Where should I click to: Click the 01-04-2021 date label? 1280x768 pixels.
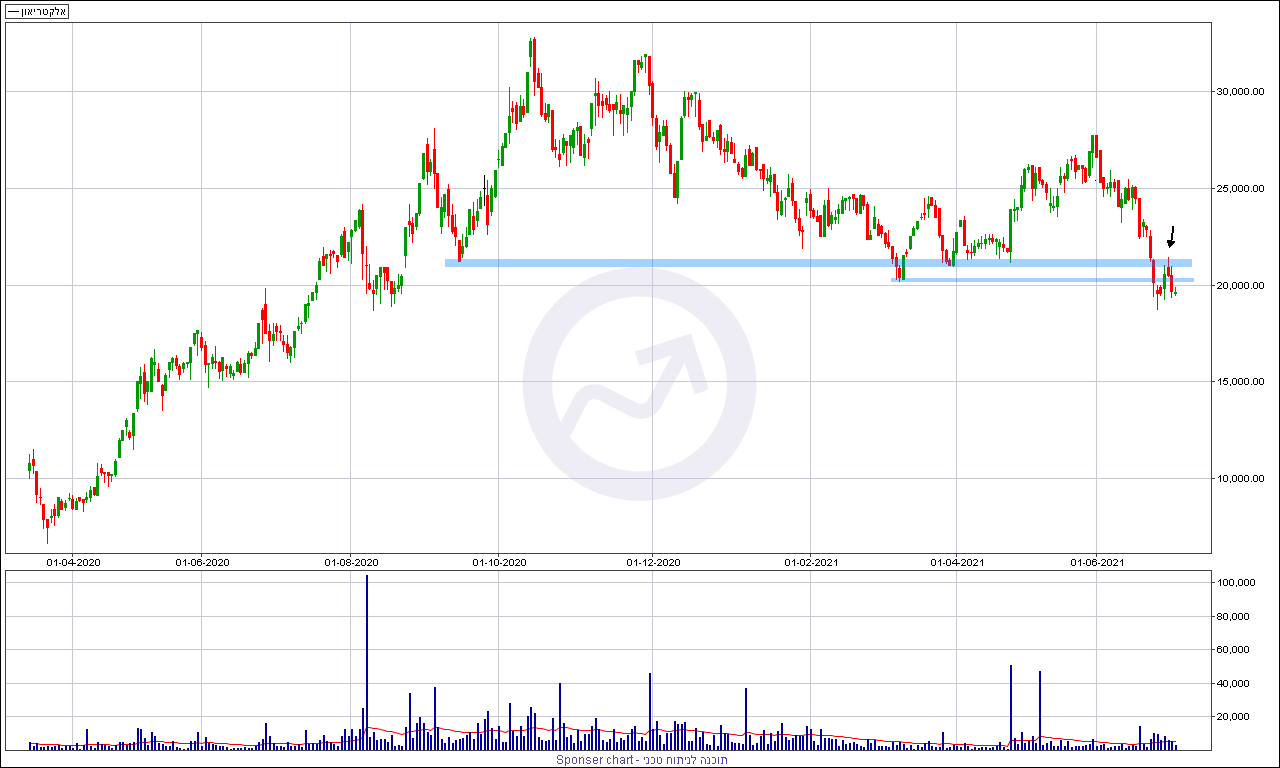pyautogui.click(x=957, y=563)
